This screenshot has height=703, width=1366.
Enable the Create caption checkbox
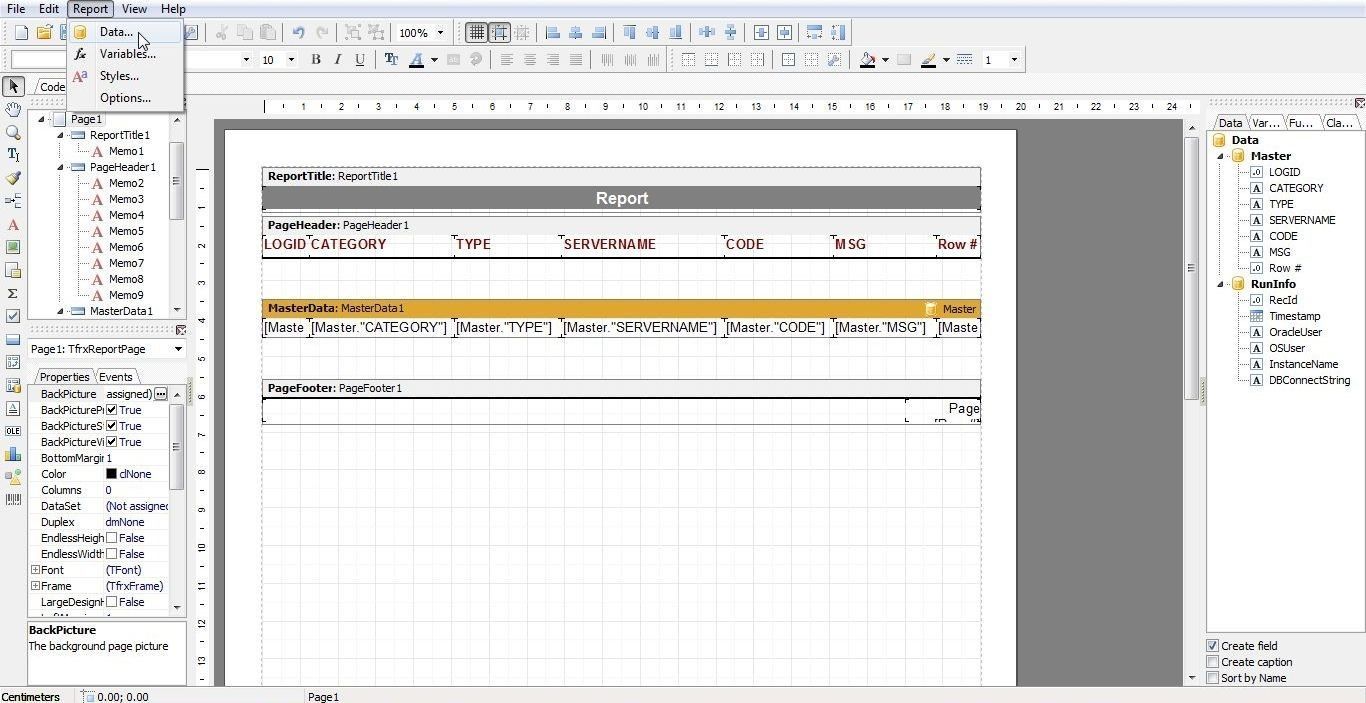coord(1213,662)
